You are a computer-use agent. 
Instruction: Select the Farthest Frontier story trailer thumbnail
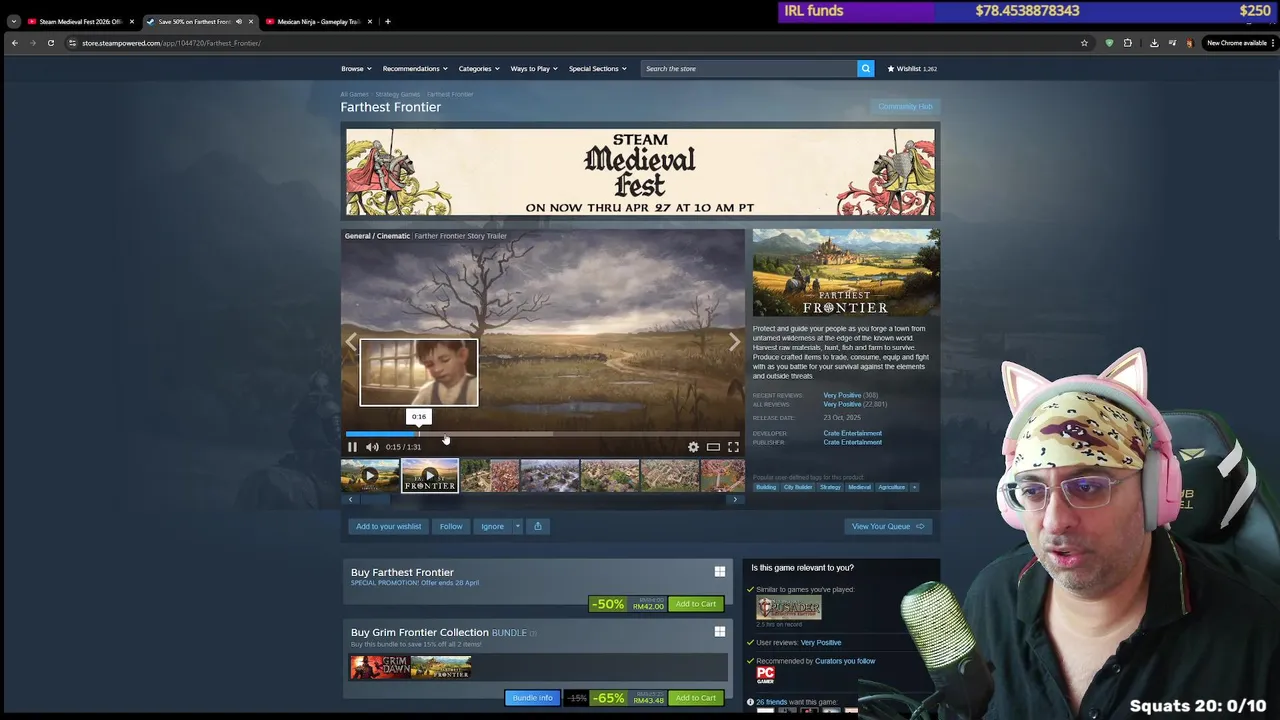point(430,476)
